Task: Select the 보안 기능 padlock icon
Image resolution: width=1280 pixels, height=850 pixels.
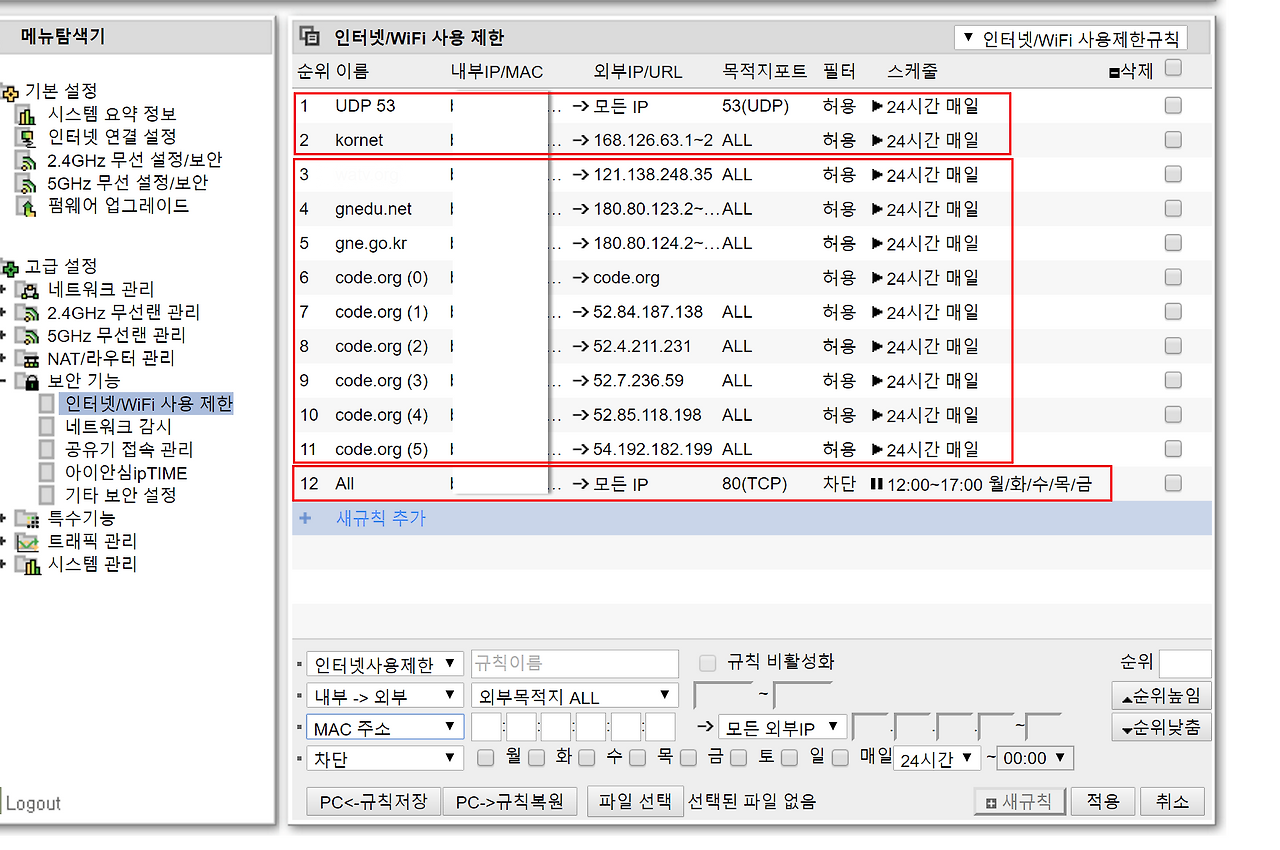Action: [x=33, y=382]
